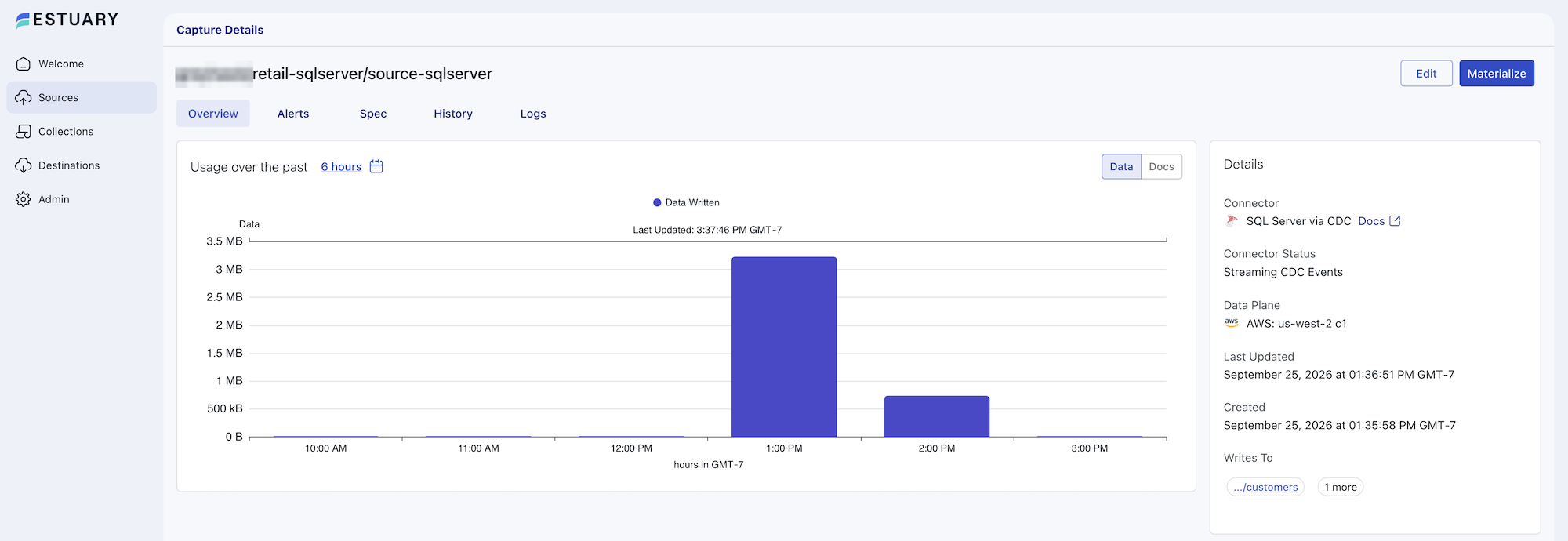Image resolution: width=1568 pixels, height=541 pixels.
Task: Click the Created date September 25, 2026 01:35:58
Action: coord(1339,425)
